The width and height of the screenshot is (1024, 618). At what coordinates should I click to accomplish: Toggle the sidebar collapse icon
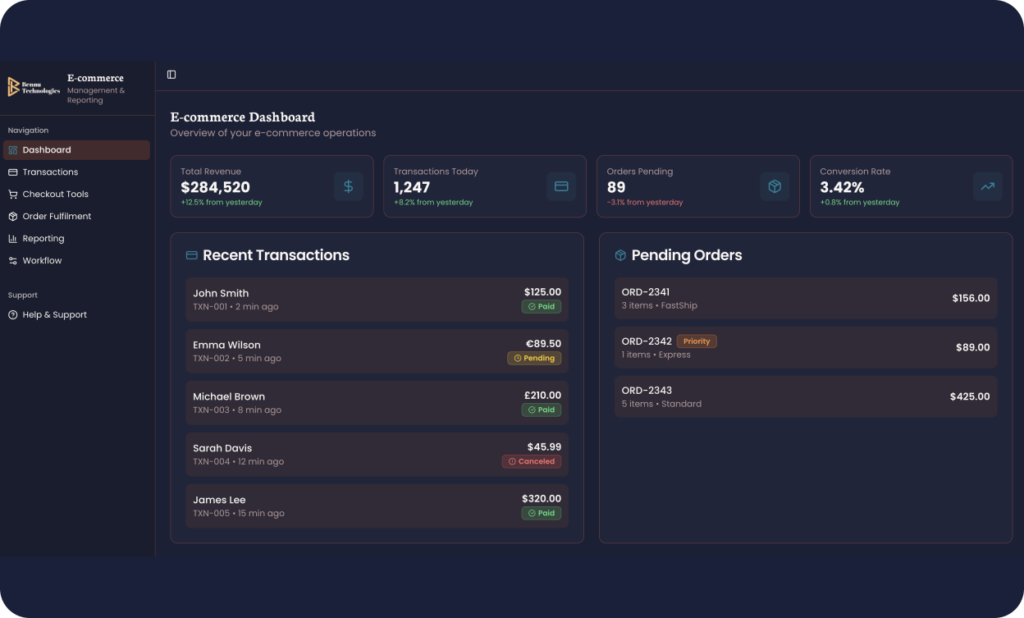[171, 74]
